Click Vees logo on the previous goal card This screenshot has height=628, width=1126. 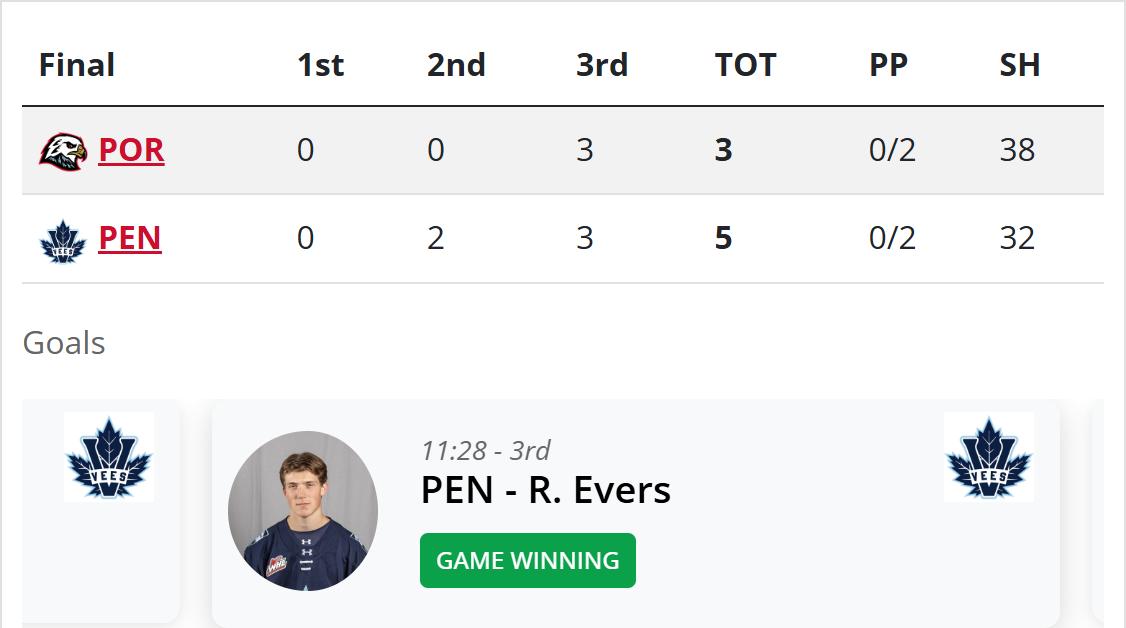(x=109, y=457)
